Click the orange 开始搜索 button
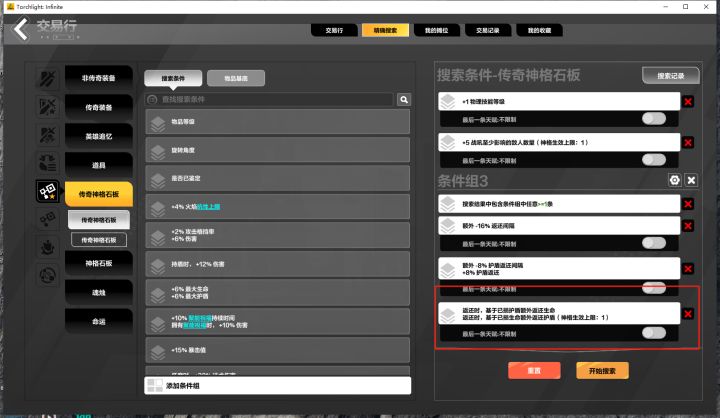Screen dimensions: 720x418 (602, 370)
